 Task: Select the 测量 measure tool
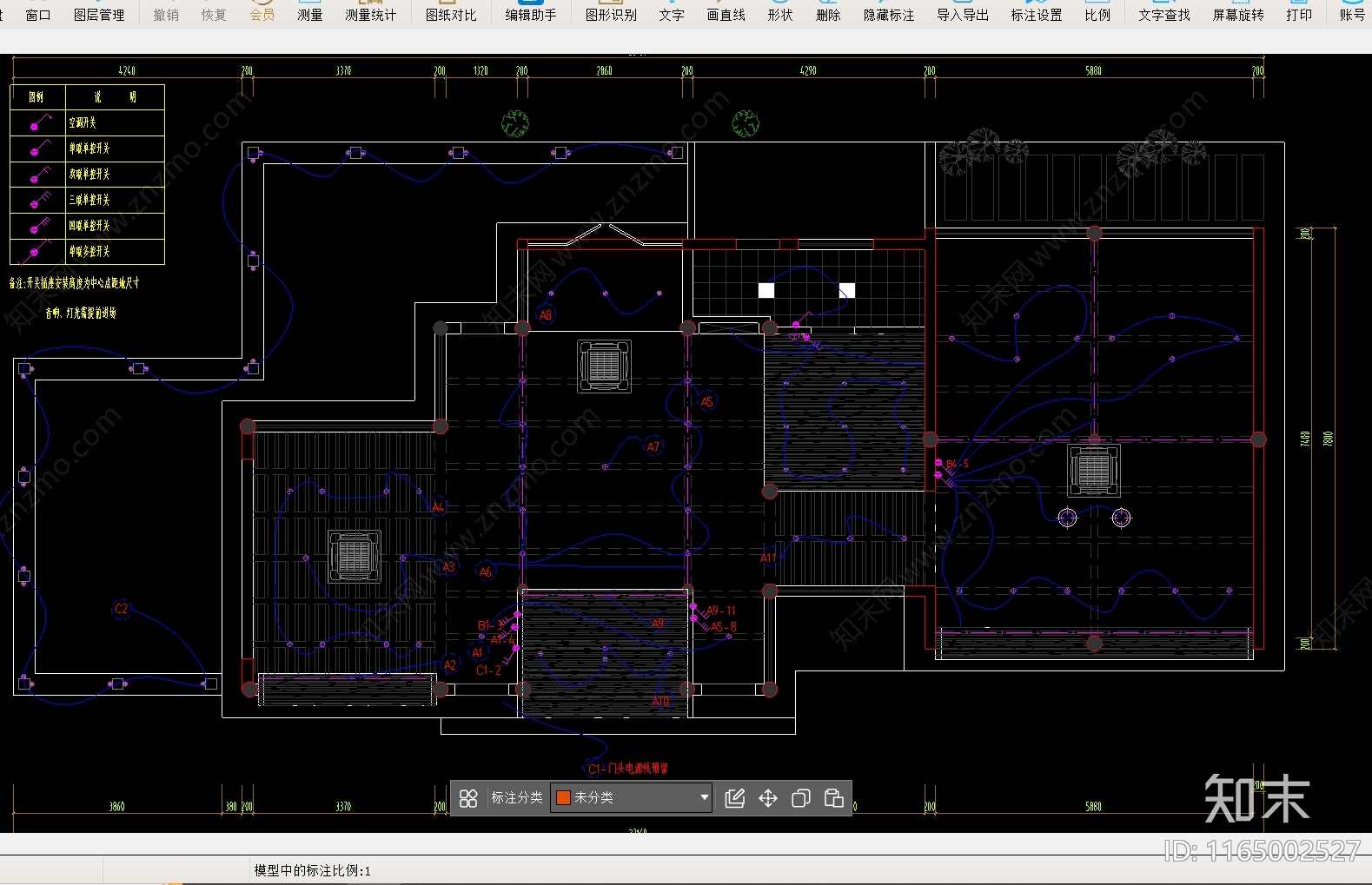[310, 15]
